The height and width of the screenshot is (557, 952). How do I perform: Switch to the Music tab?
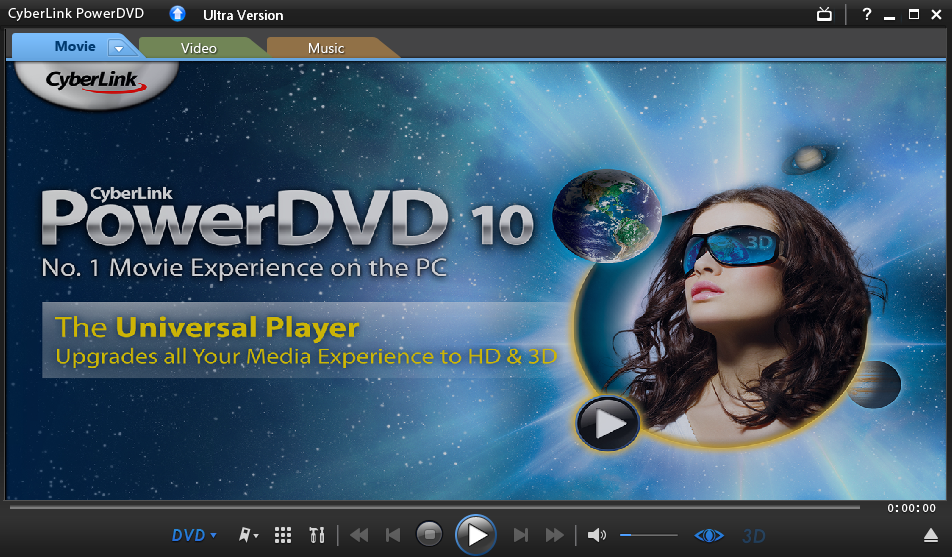[326, 48]
